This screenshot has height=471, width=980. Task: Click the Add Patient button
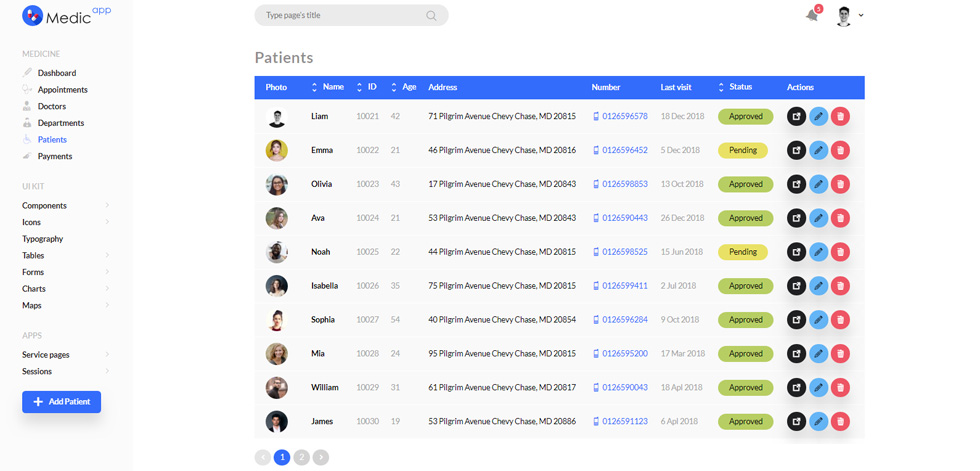[61, 402]
